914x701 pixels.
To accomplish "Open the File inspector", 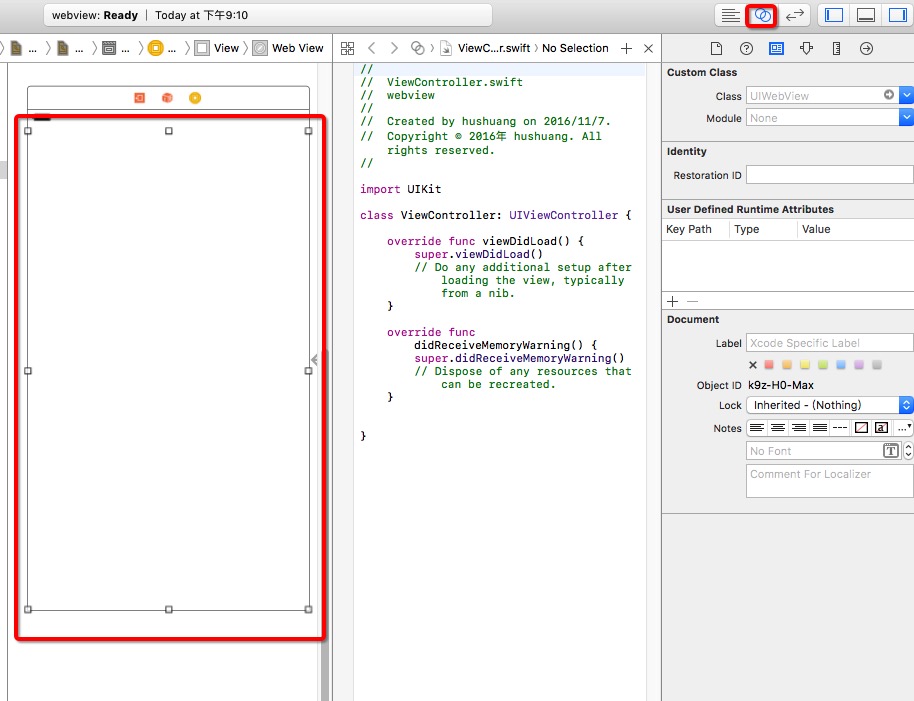I will point(716,48).
